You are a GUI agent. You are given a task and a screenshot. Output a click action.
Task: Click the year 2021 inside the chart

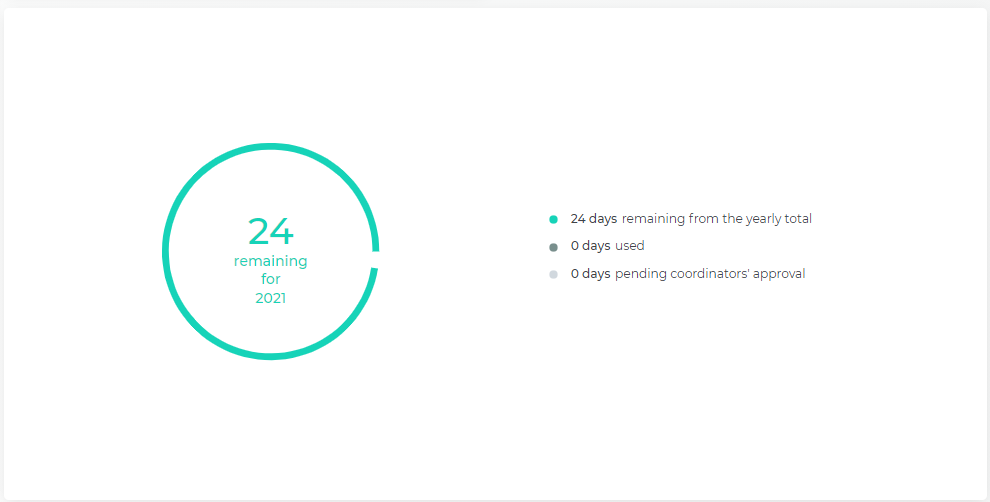270,298
